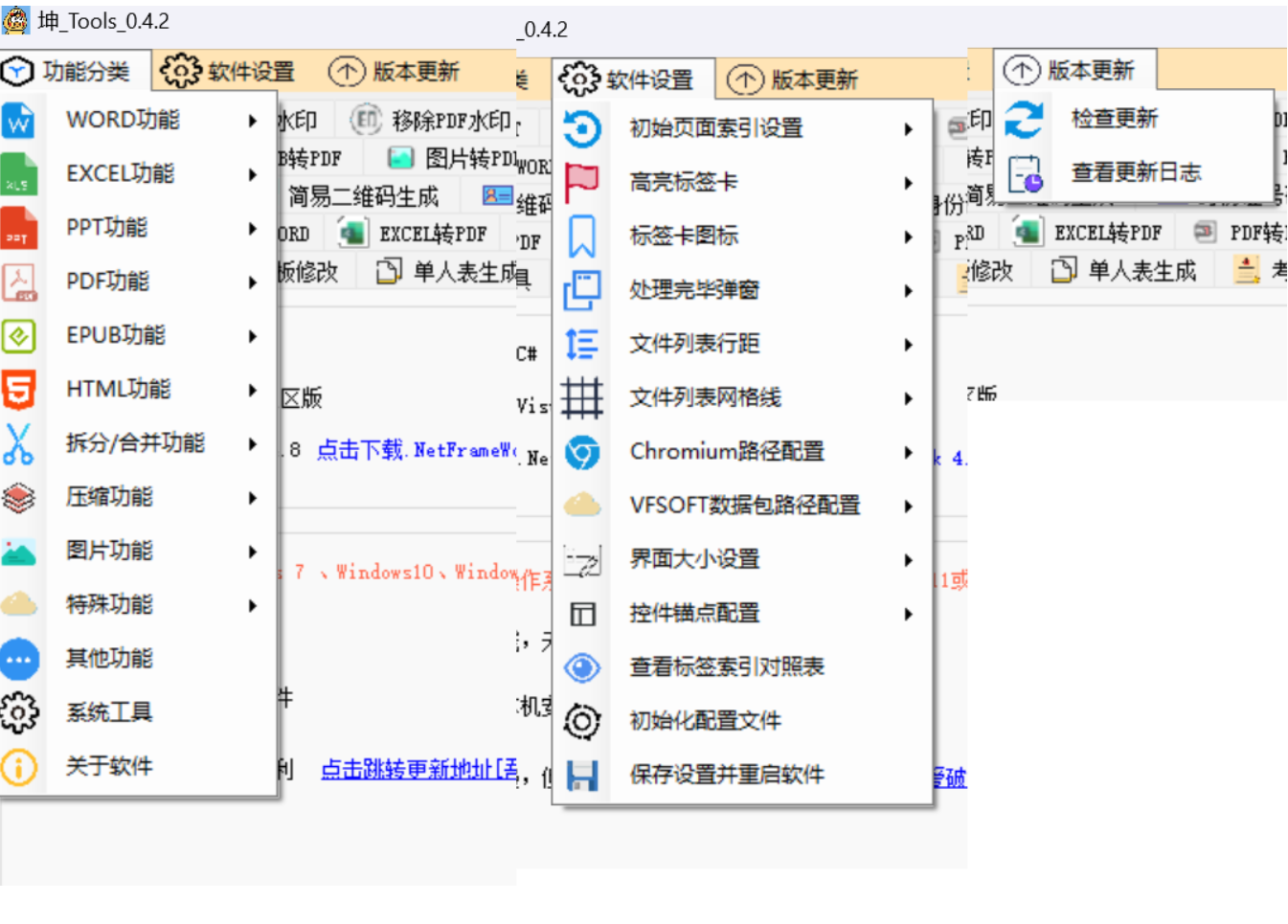Click the floppy disk 保存设置并重启软件 icon

(581, 775)
